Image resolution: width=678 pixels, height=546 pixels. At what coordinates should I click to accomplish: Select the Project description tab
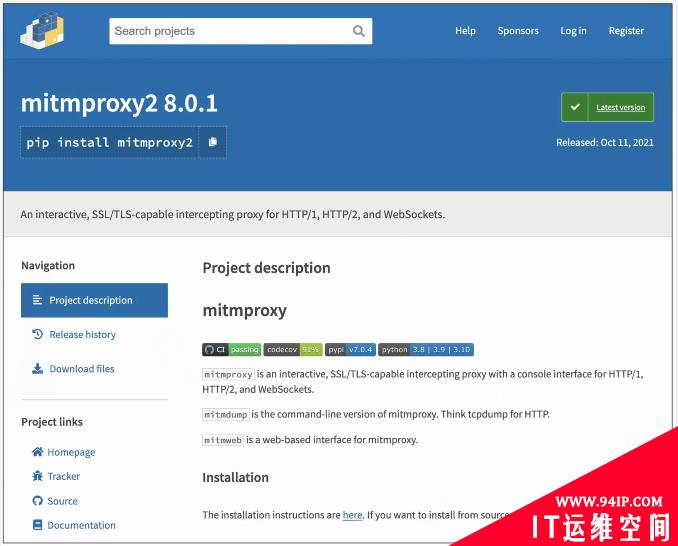pyautogui.click(x=94, y=300)
